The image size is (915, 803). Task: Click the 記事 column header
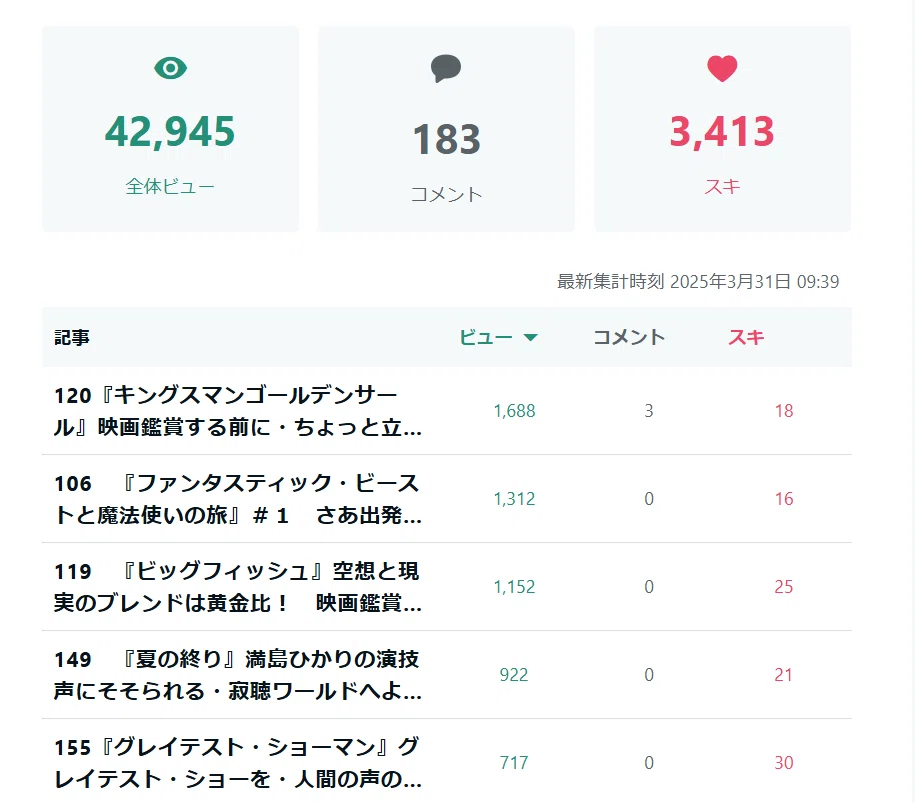point(72,337)
